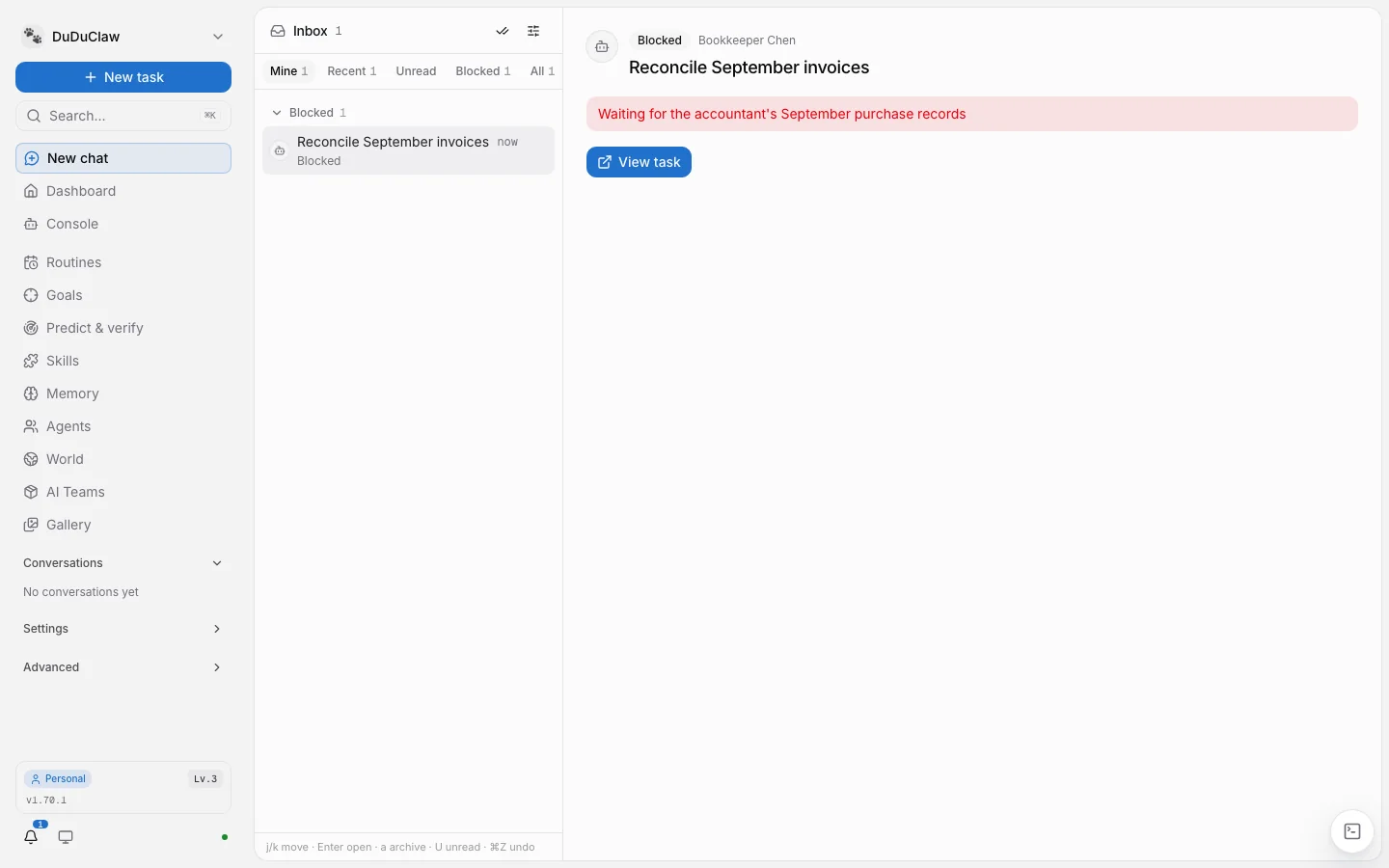Click the Inbox heading
Screen dimensions: 1389x868
310,31
